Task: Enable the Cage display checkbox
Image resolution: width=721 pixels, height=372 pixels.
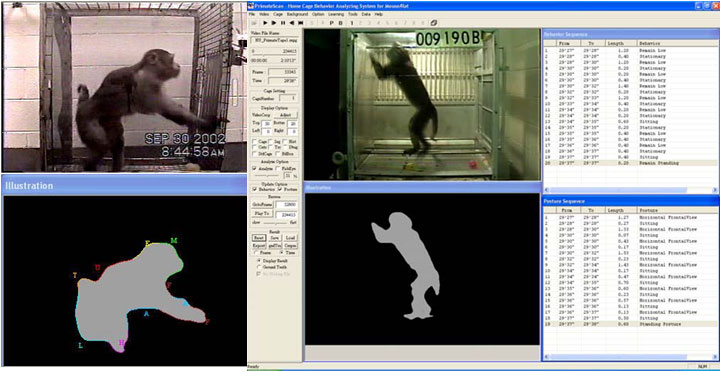Action: point(255,141)
